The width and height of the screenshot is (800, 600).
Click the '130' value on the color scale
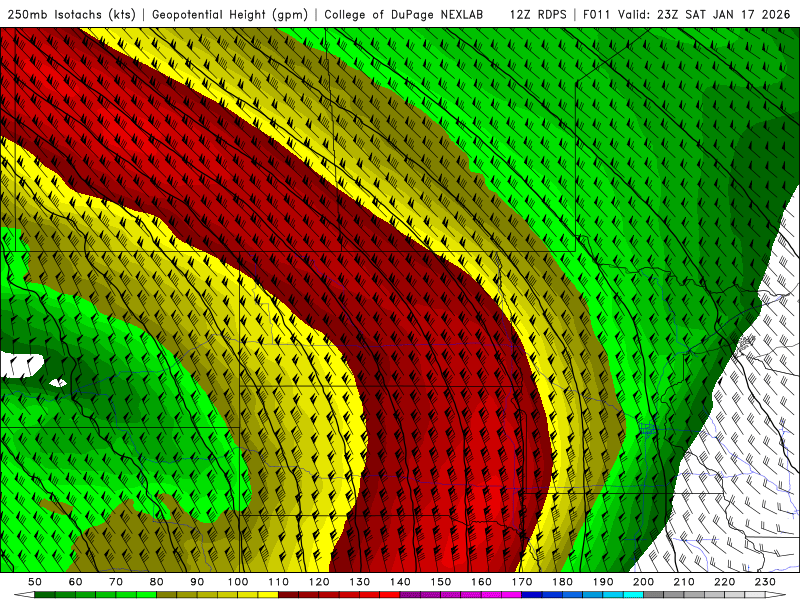[x=360, y=582]
